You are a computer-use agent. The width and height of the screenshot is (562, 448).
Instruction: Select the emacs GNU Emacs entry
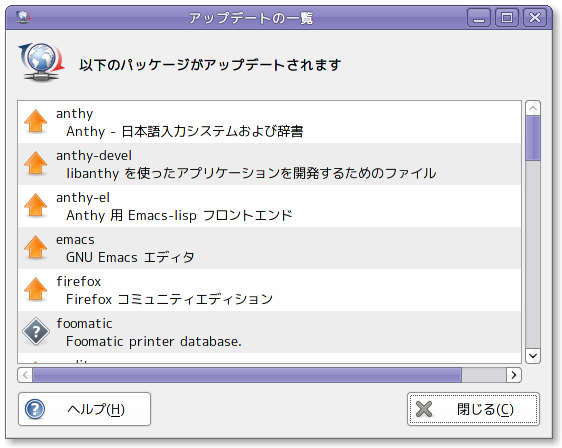tap(270, 248)
